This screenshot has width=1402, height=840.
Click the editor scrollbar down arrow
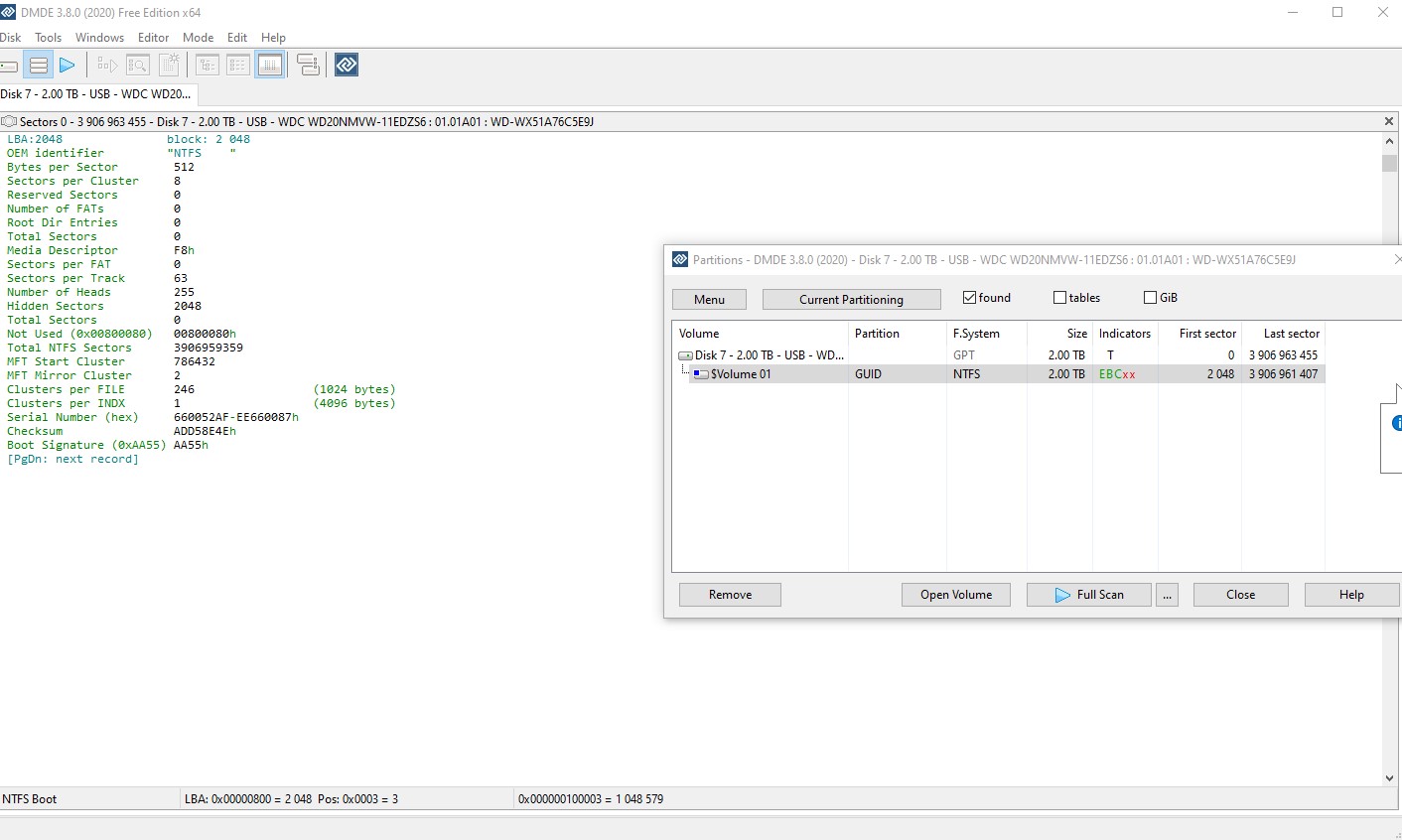coord(1389,778)
